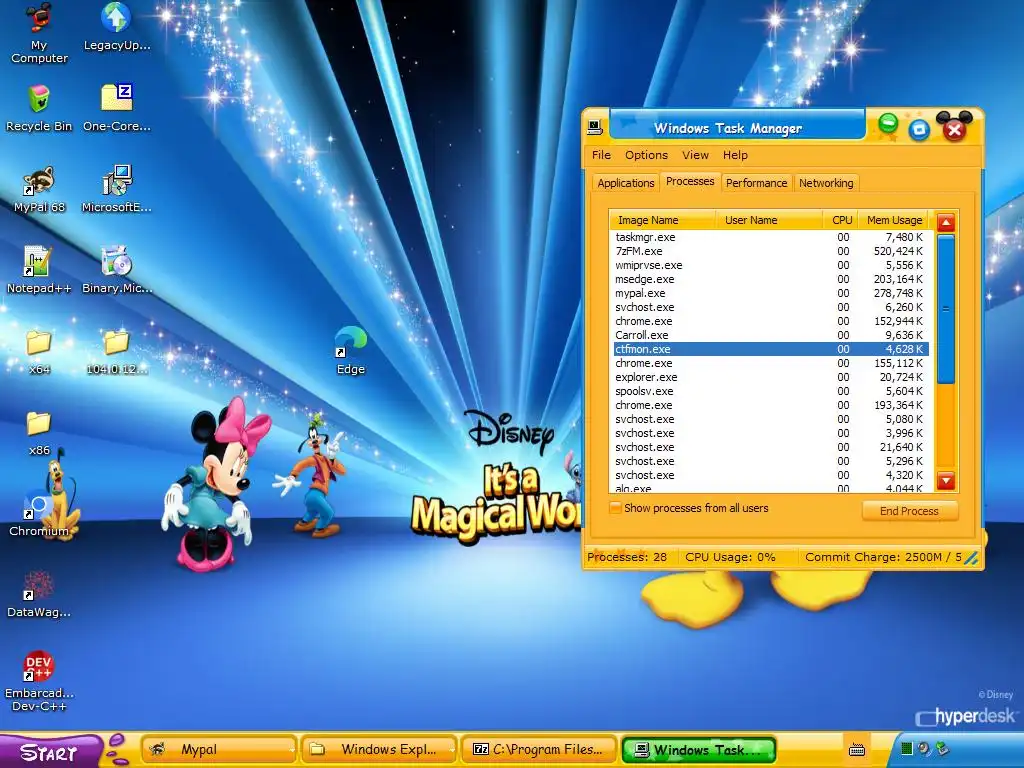Sort processes by CPU column
Viewport: 1024px width, 768px height.
(840, 220)
